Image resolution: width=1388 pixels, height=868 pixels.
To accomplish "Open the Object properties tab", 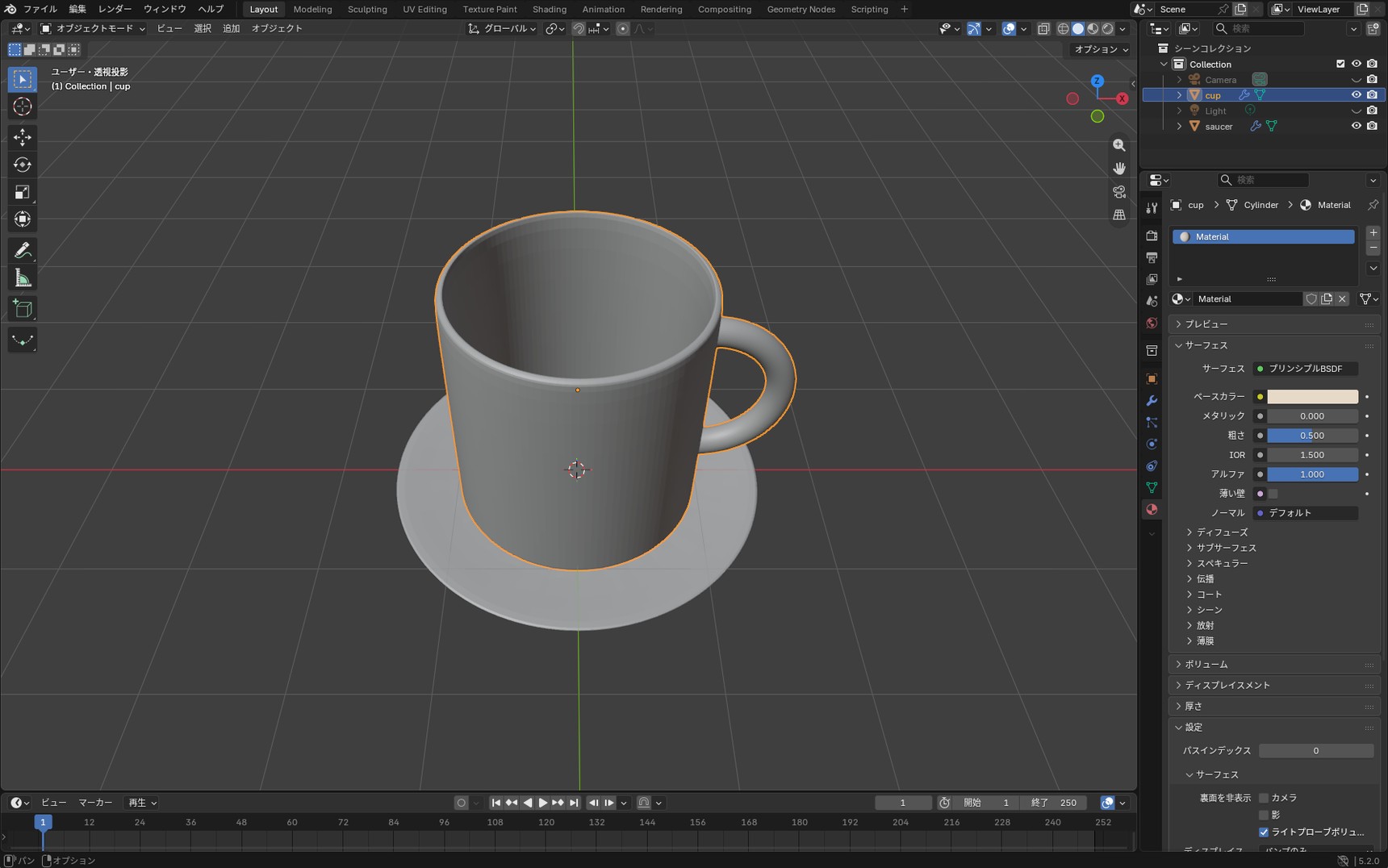I will coord(1152,378).
